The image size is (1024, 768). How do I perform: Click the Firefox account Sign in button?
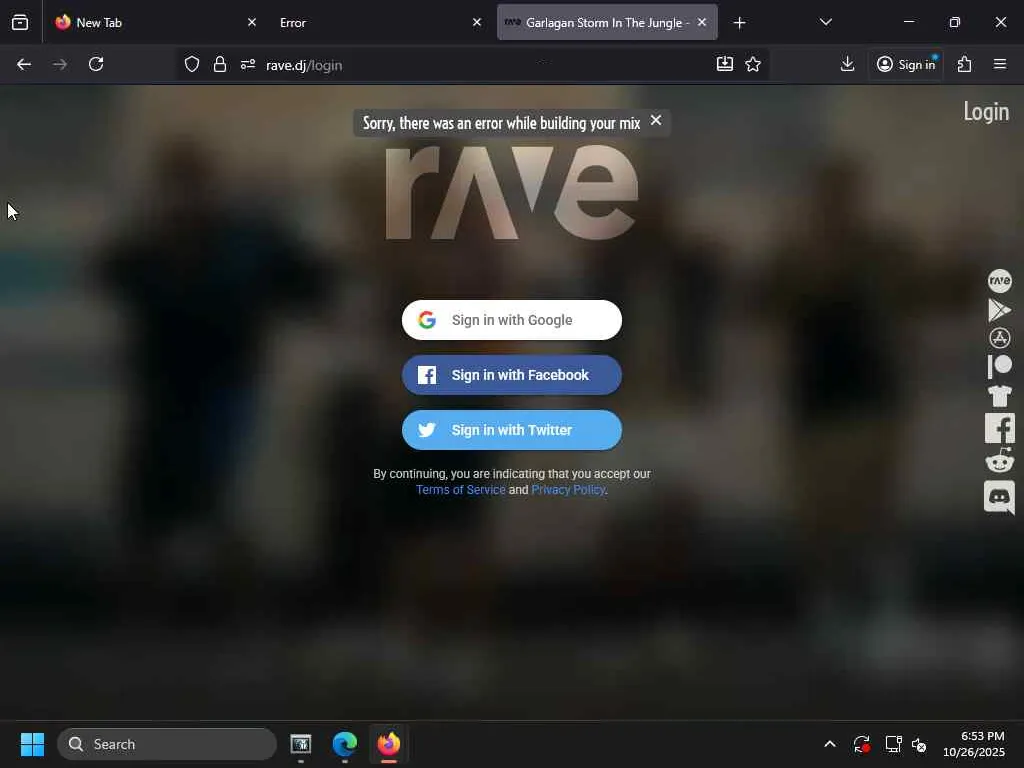click(906, 64)
